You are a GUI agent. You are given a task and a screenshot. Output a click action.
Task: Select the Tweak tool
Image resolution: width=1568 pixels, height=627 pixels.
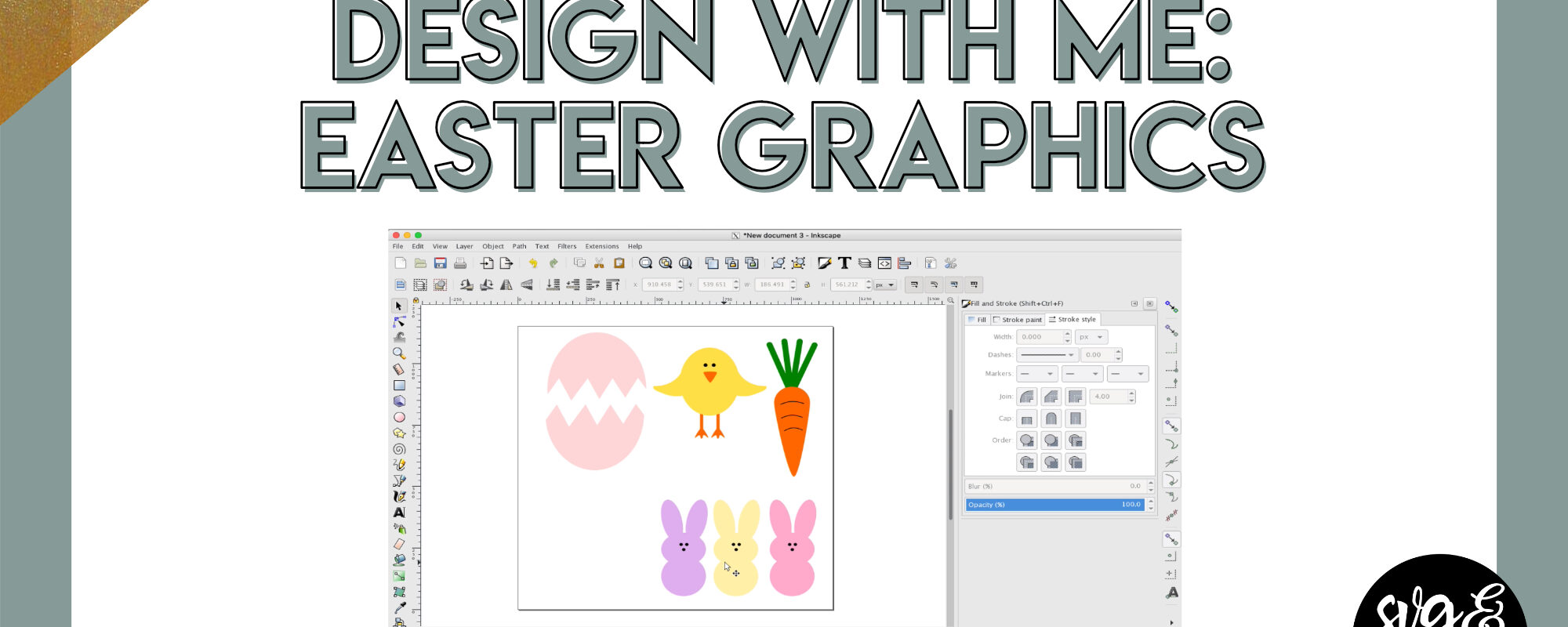click(399, 337)
